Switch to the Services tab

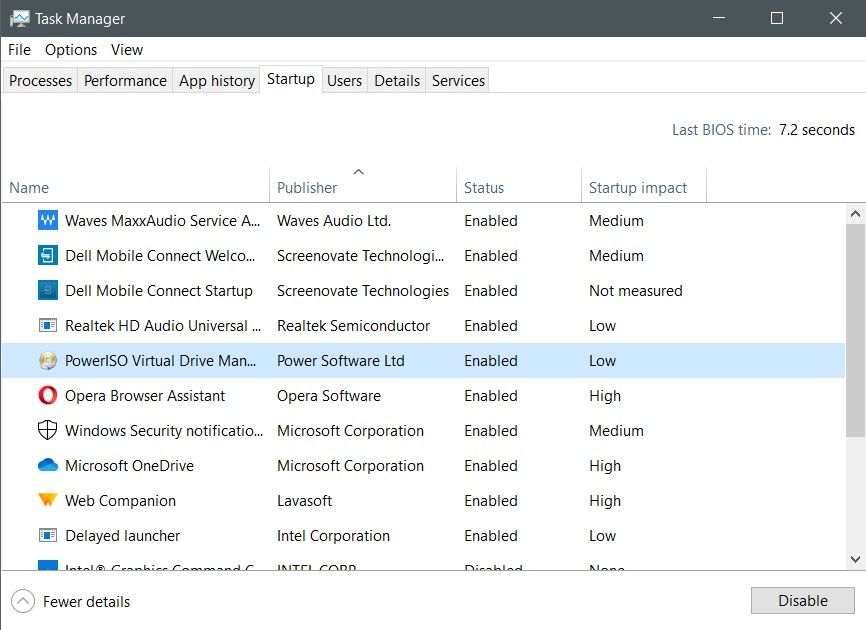[x=457, y=80]
